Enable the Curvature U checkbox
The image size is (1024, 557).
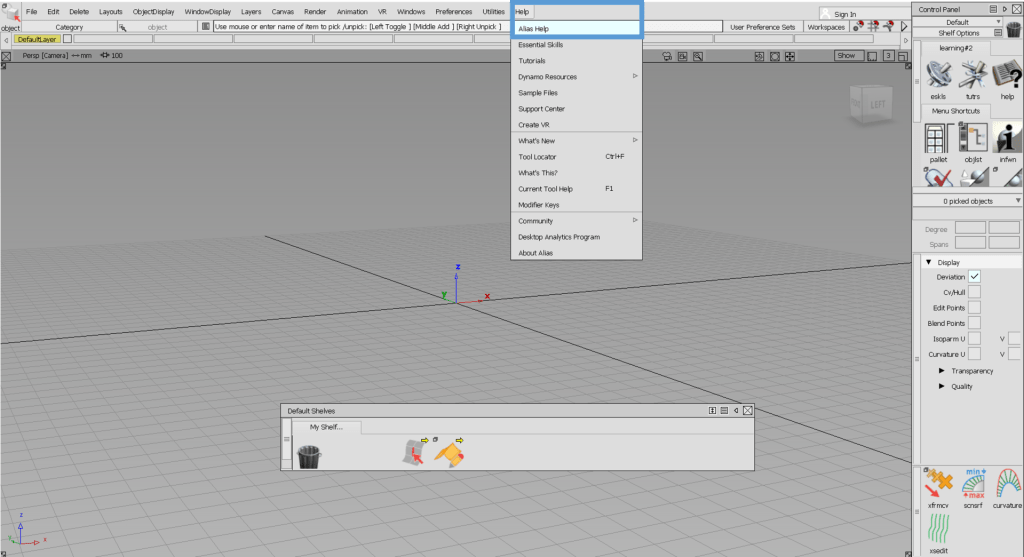[x=974, y=354]
